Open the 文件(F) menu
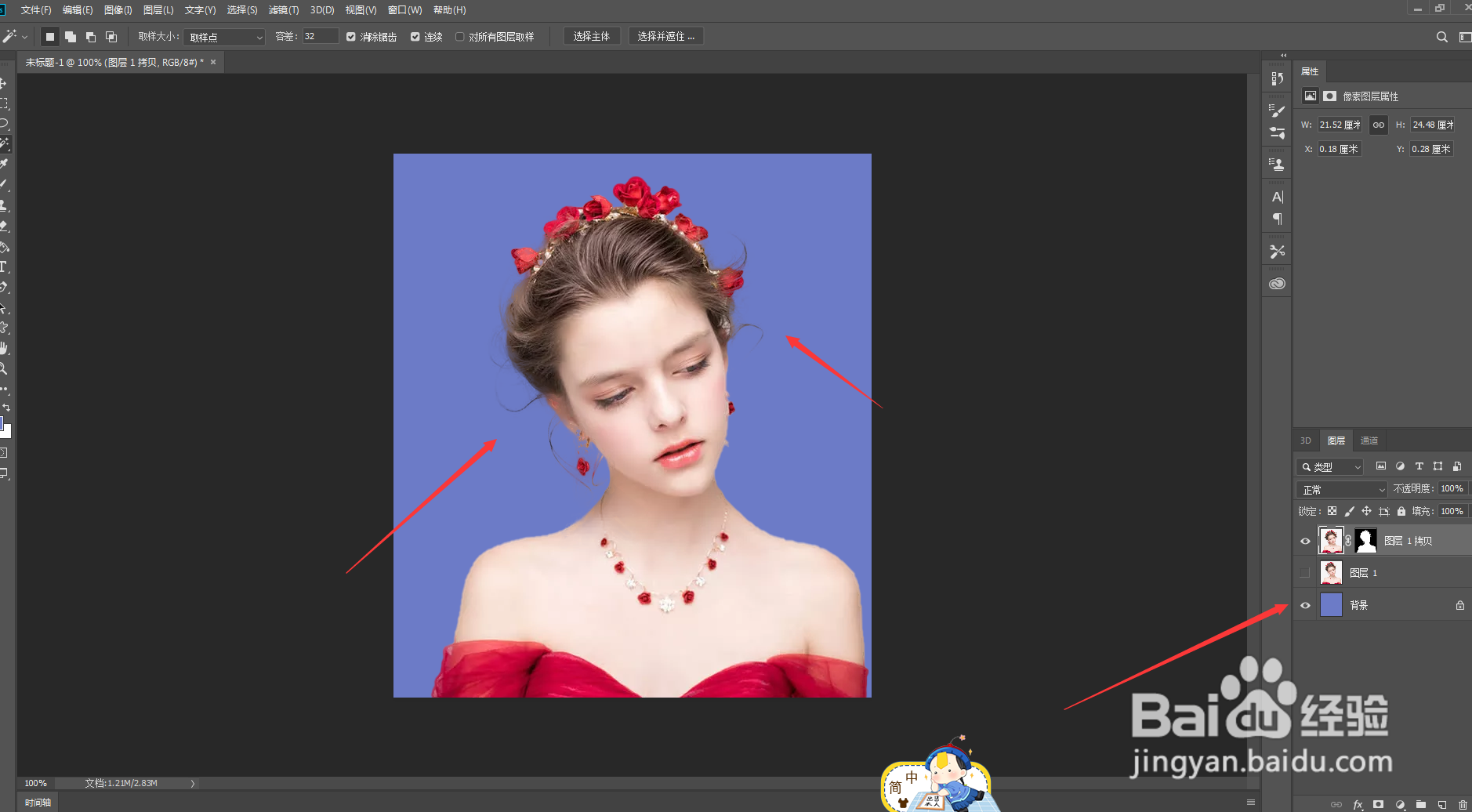The width and height of the screenshot is (1472, 812). 36,10
